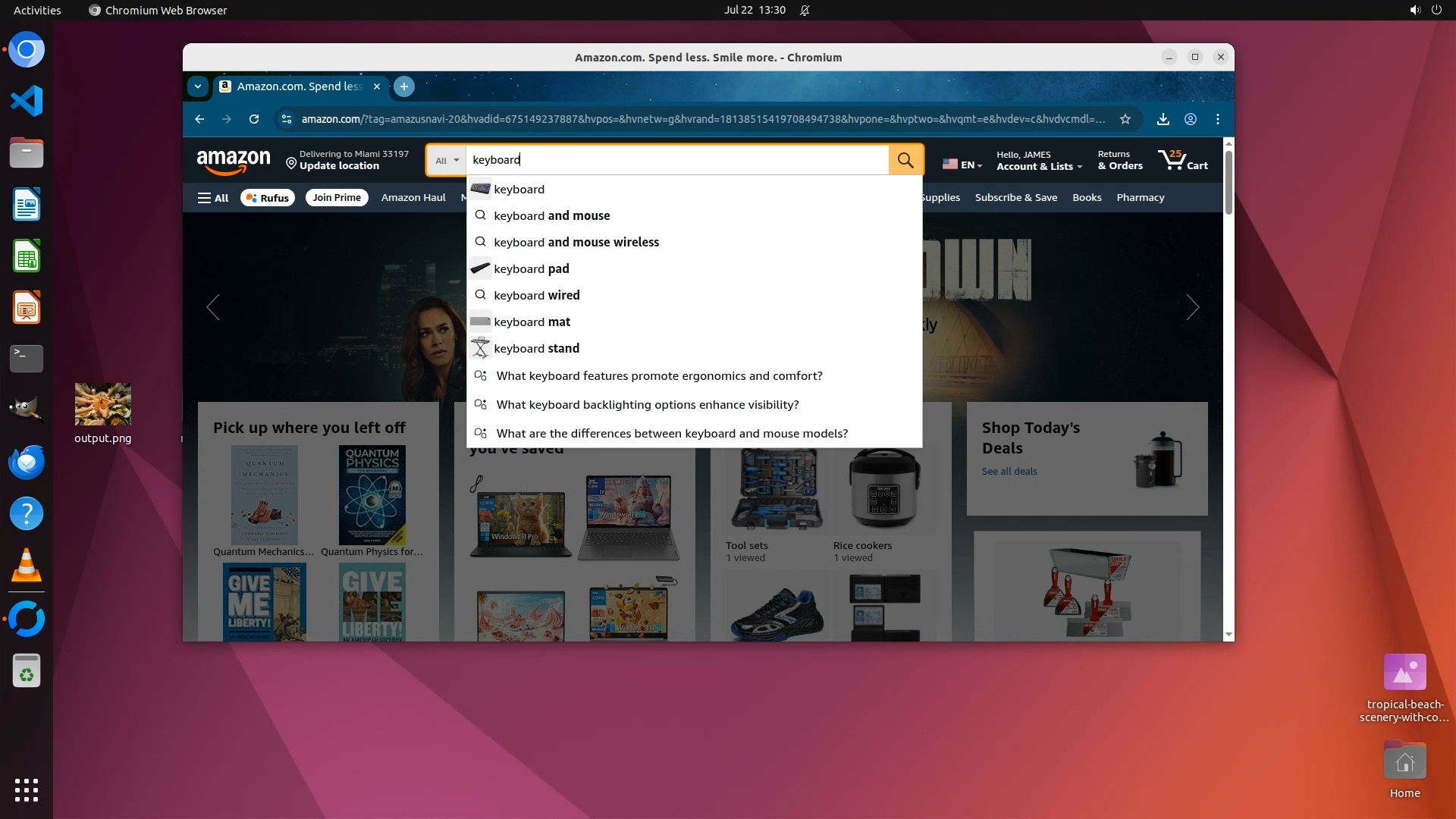Click Update location pin
Image resolution: width=1456 pixels, height=819 pixels.
pyautogui.click(x=290, y=162)
